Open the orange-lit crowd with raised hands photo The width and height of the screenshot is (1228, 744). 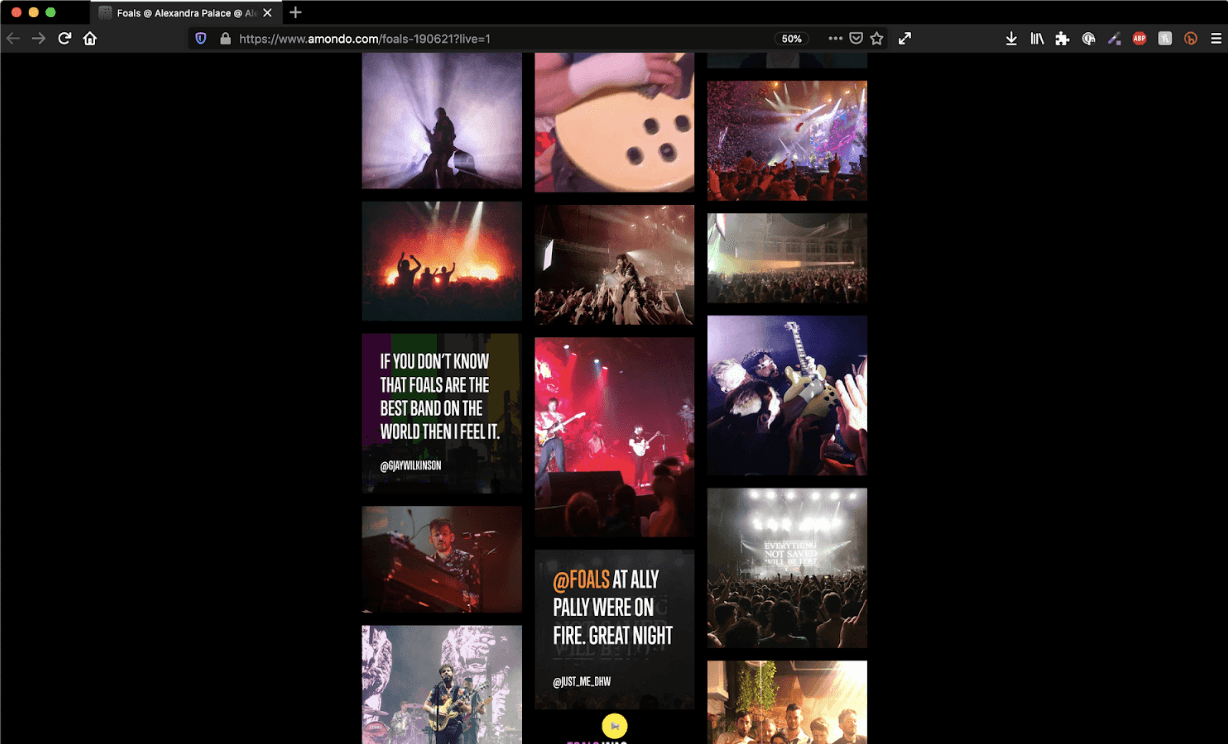[442, 261]
